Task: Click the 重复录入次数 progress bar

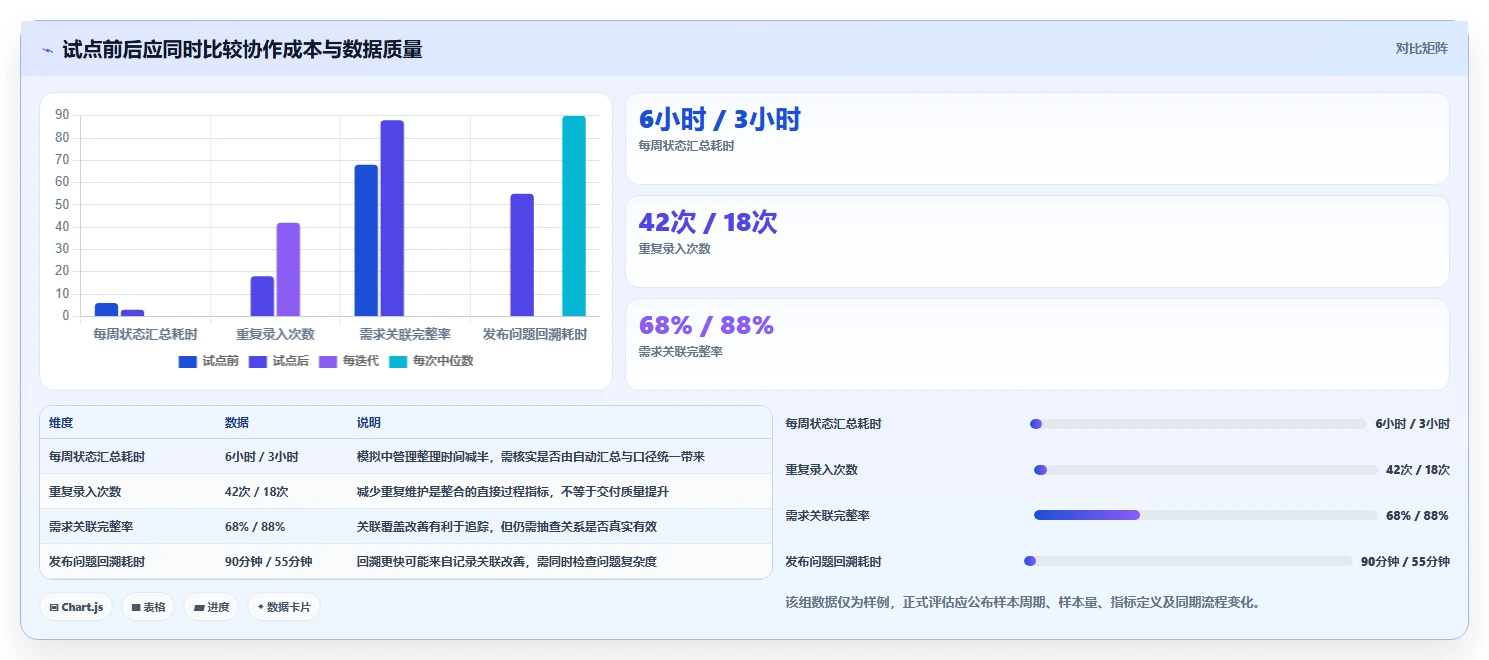Action: (x=1206, y=470)
